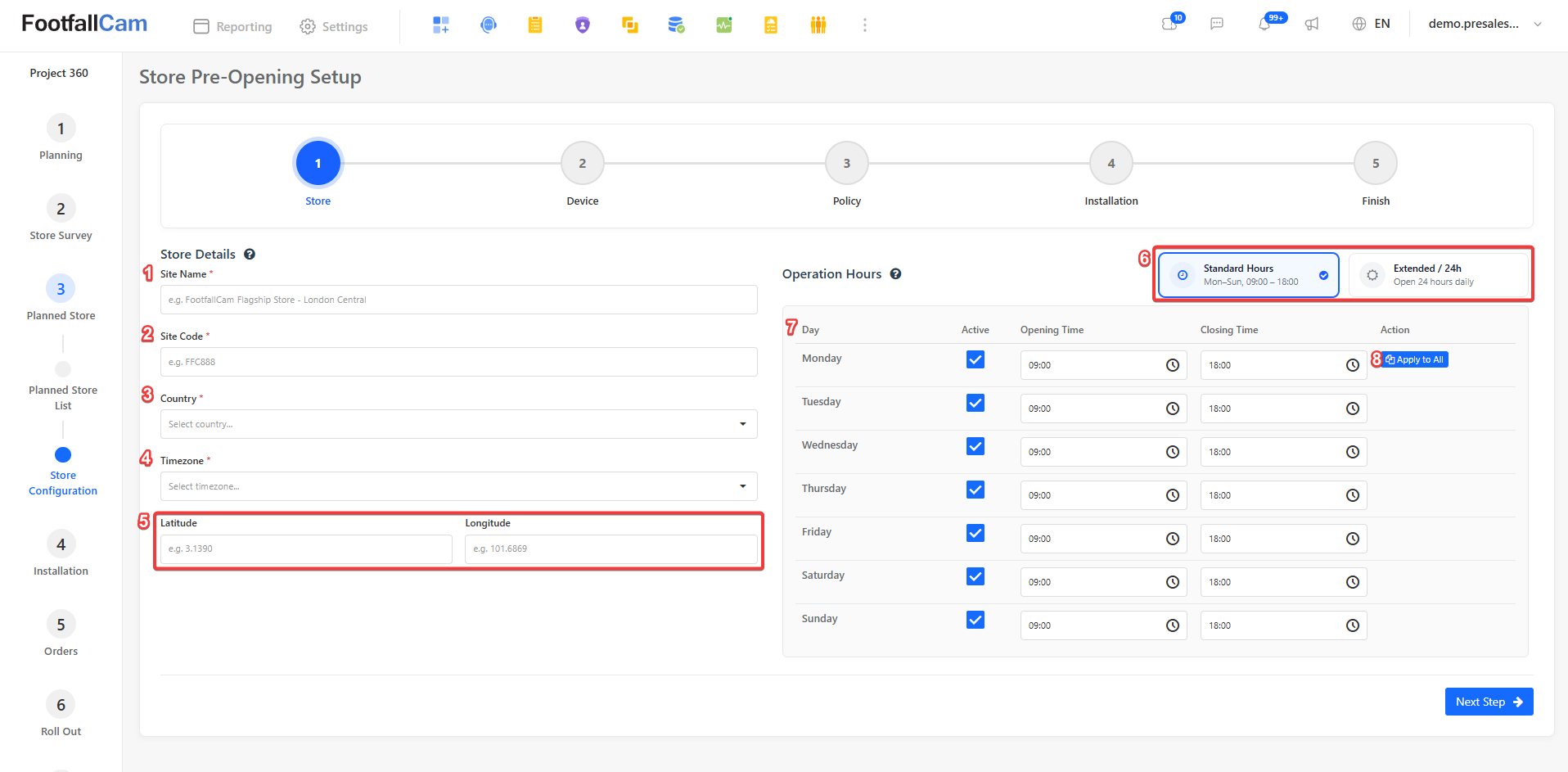This screenshot has width=1568, height=772.
Task: Go to wizard step 3 Policy
Action: point(847,164)
